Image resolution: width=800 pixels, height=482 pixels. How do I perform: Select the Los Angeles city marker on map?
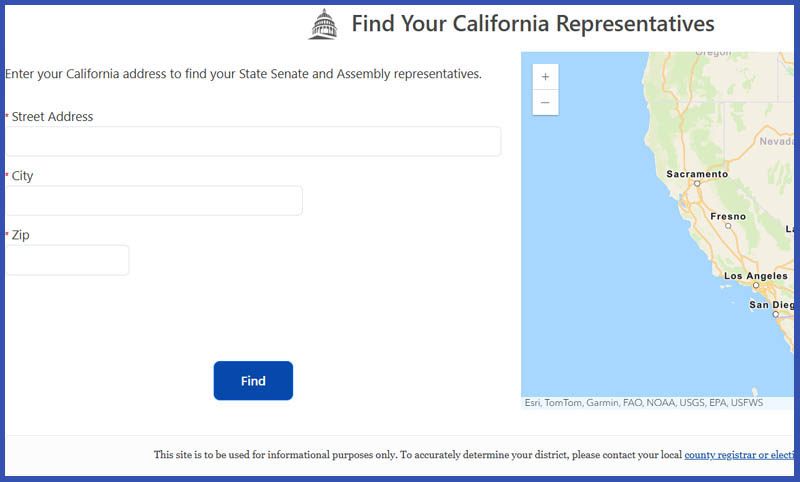click(x=756, y=285)
